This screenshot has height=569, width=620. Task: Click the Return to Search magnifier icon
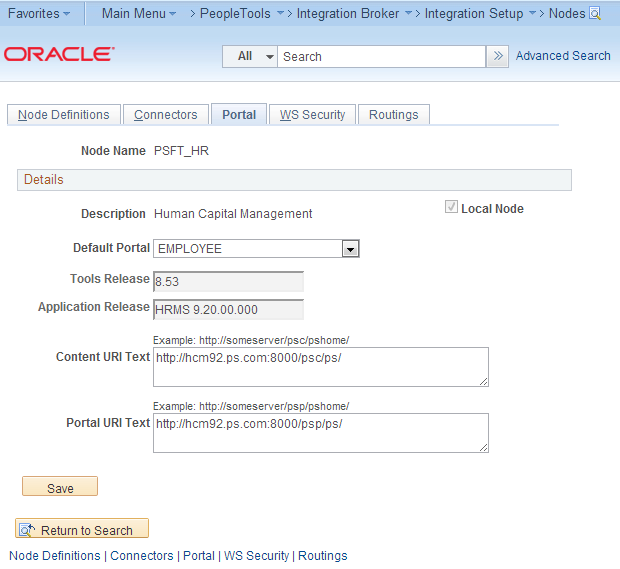click(x=27, y=529)
